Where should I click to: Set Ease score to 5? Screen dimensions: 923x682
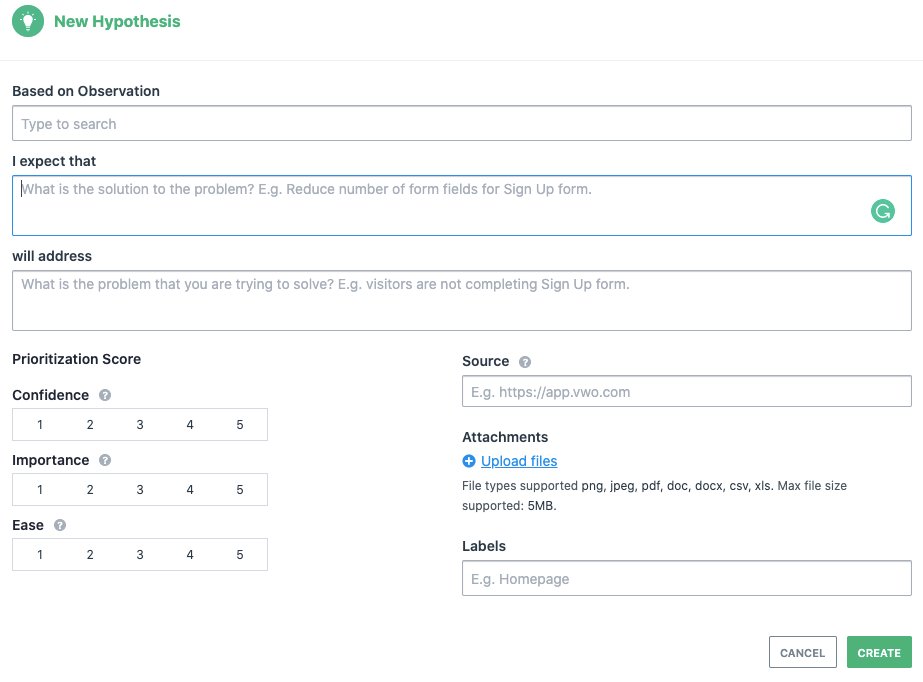coord(240,554)
